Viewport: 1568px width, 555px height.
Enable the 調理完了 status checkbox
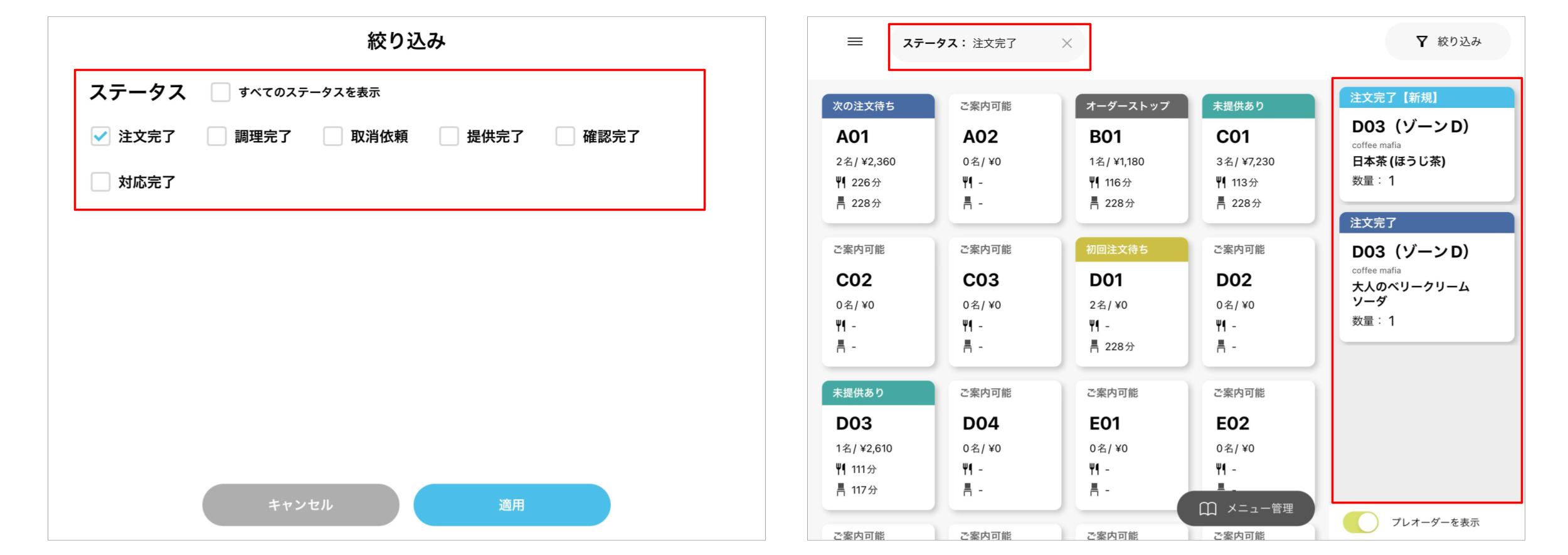pos(216,136)
